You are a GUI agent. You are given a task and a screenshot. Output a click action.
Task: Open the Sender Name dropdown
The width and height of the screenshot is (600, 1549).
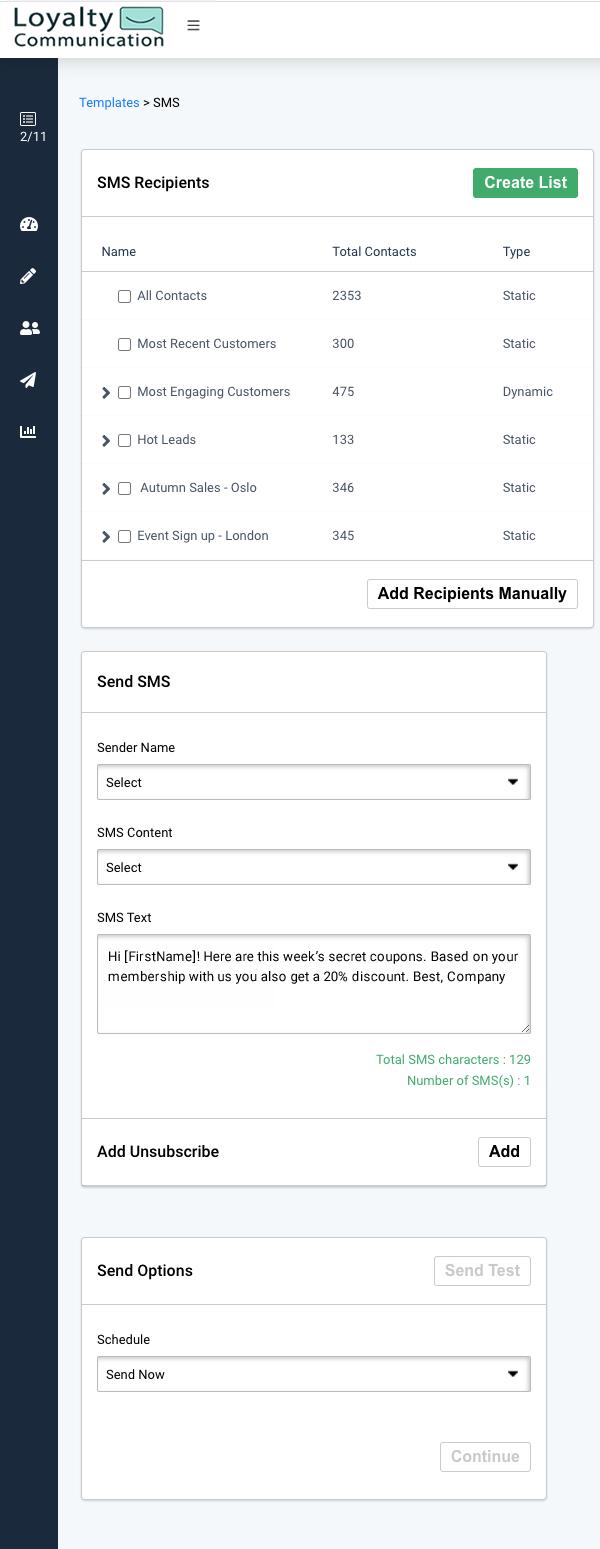[x=313, y=782]
